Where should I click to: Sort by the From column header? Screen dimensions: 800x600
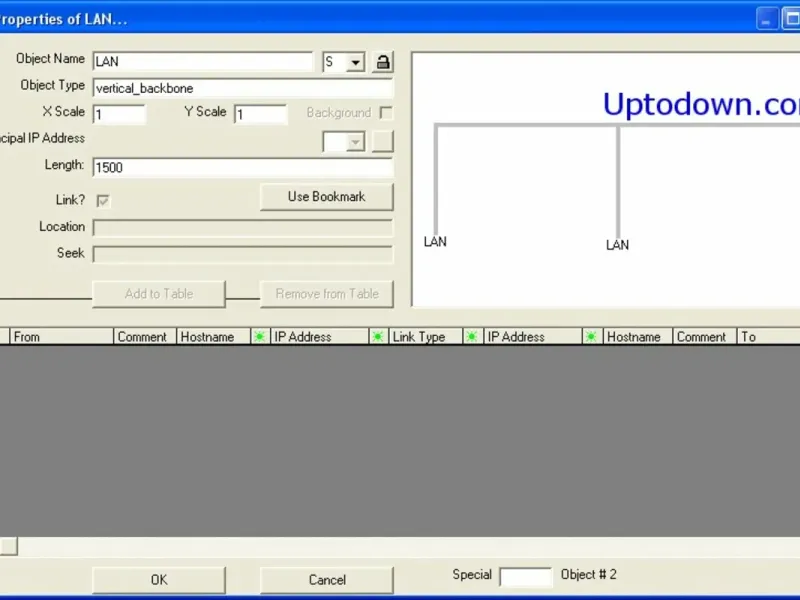(x=61, y=337)
